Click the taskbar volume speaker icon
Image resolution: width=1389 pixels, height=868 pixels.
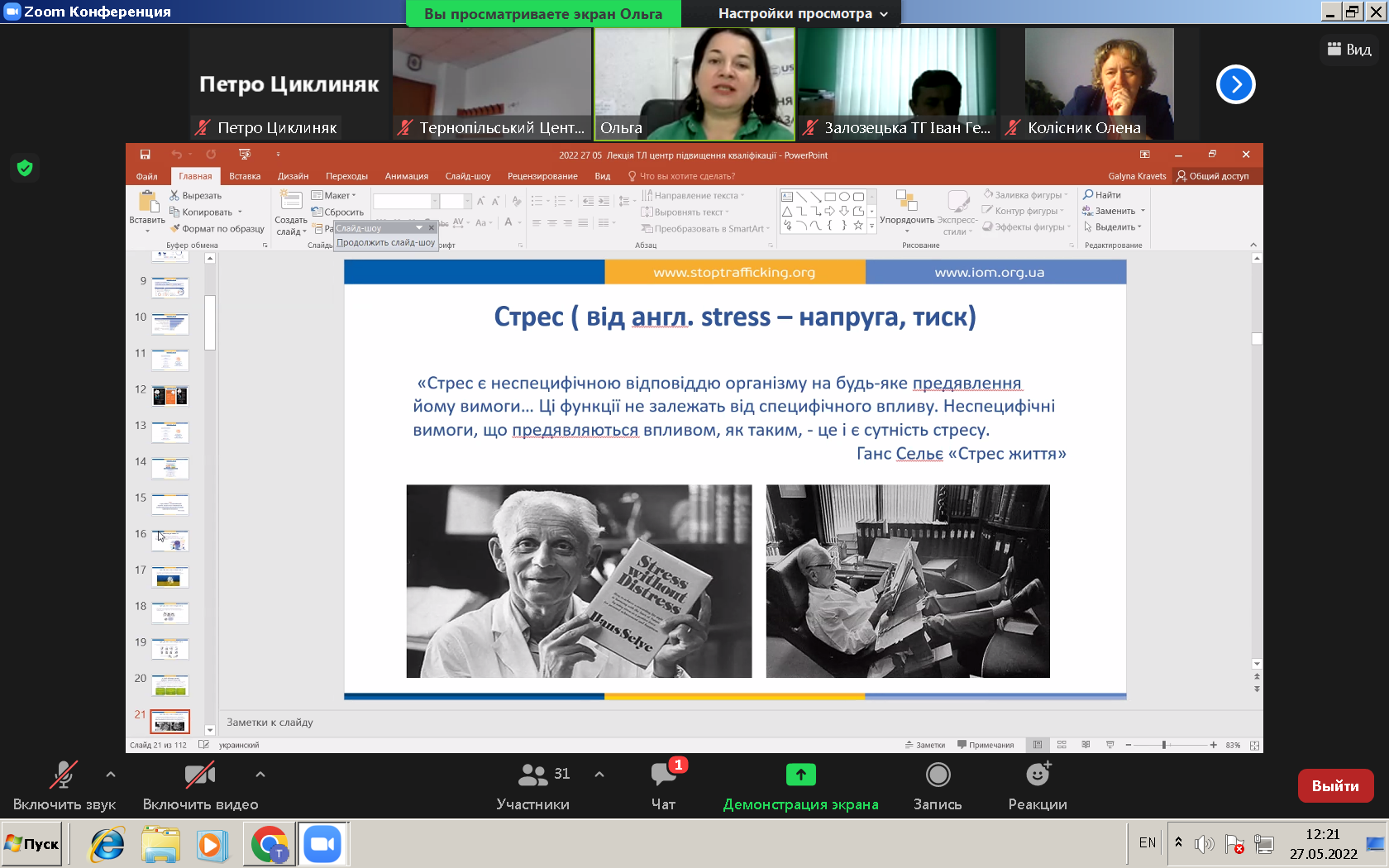(1205, 844)
